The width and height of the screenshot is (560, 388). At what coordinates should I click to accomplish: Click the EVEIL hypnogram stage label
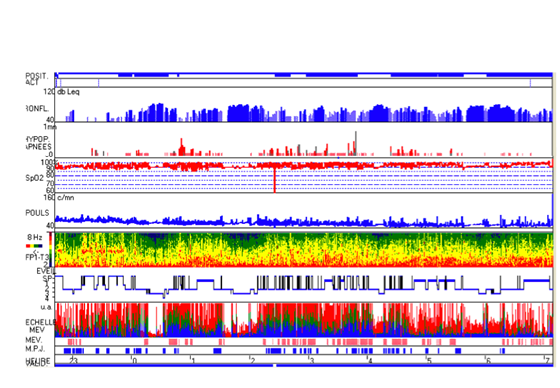[x=46, y=272]
